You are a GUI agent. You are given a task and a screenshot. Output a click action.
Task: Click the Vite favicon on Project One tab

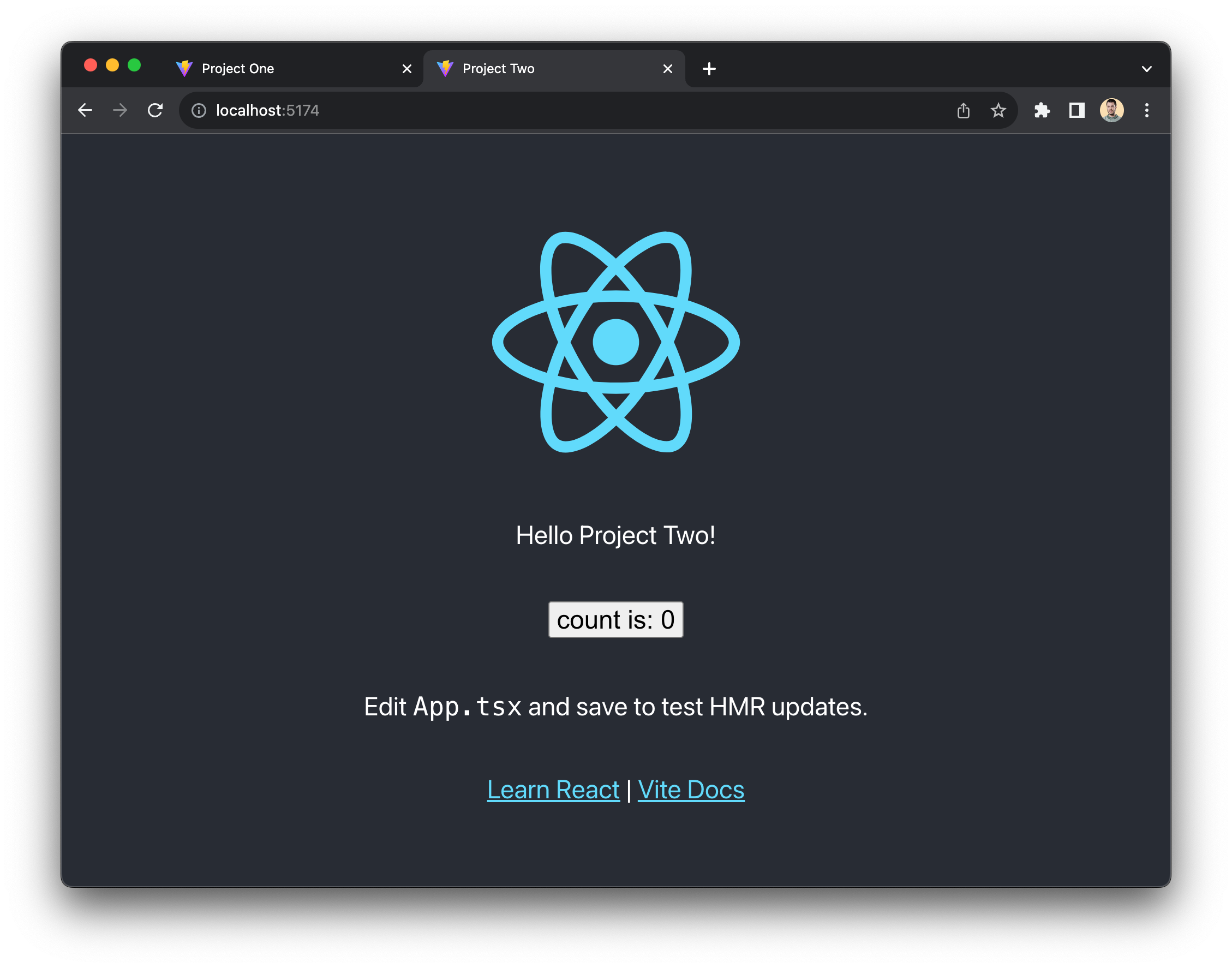point(184,69)
